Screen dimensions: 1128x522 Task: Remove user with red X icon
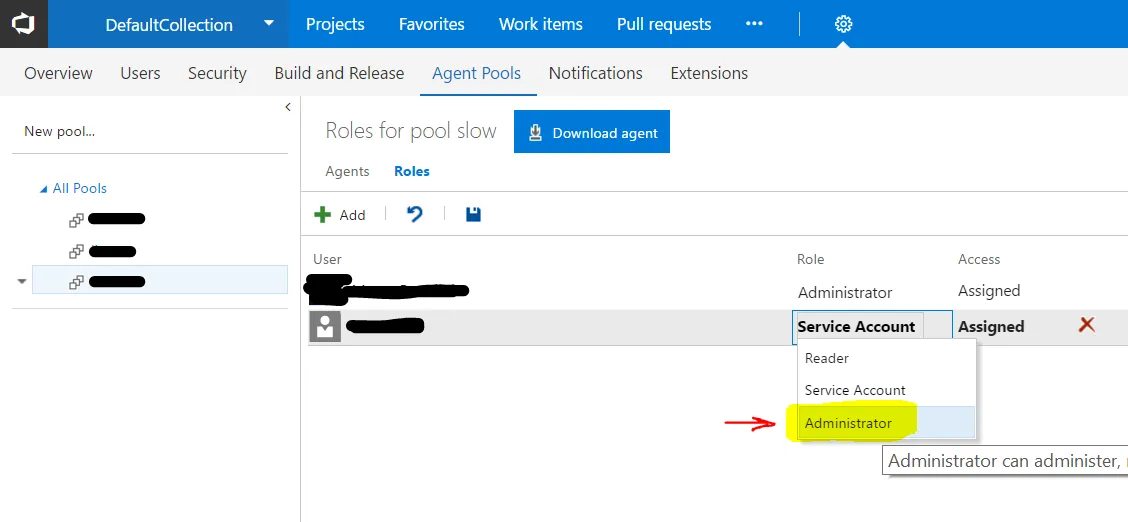[1087, 325]
